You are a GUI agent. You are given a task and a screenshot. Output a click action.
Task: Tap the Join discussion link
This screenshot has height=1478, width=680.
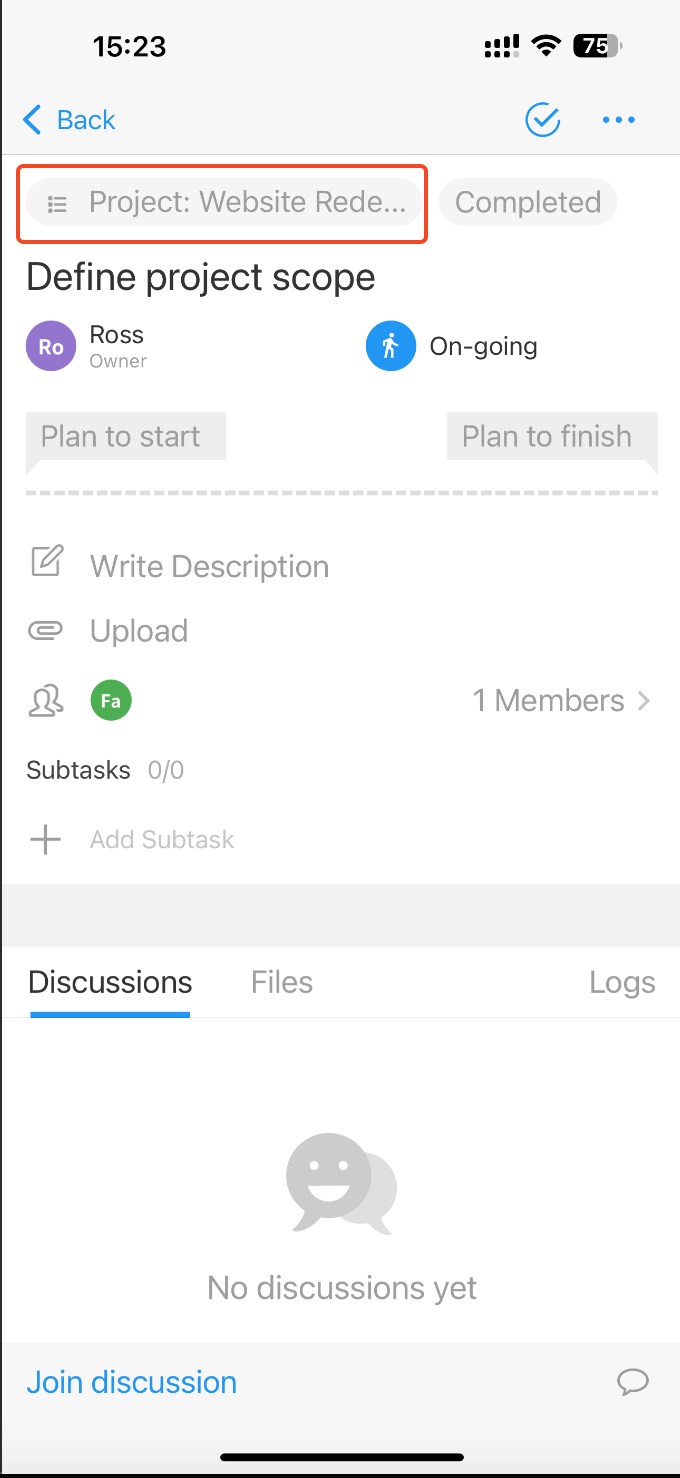pyautogui.click(x=132, y=1382)
